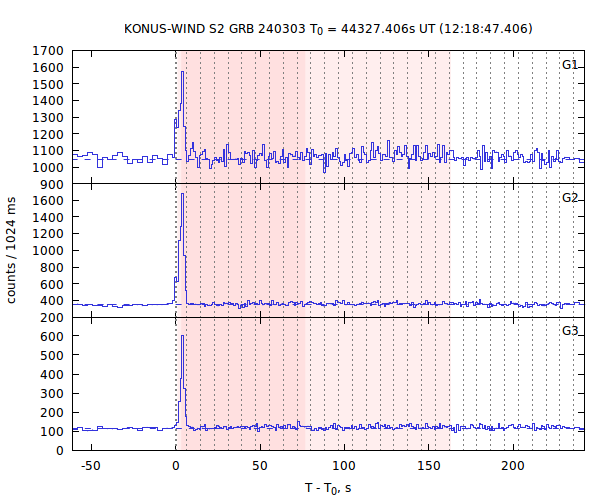Screen dimensions: 600x500
Task: Click the "900" tick on the G1 y-axis
Action: click(x=52, y=184)
